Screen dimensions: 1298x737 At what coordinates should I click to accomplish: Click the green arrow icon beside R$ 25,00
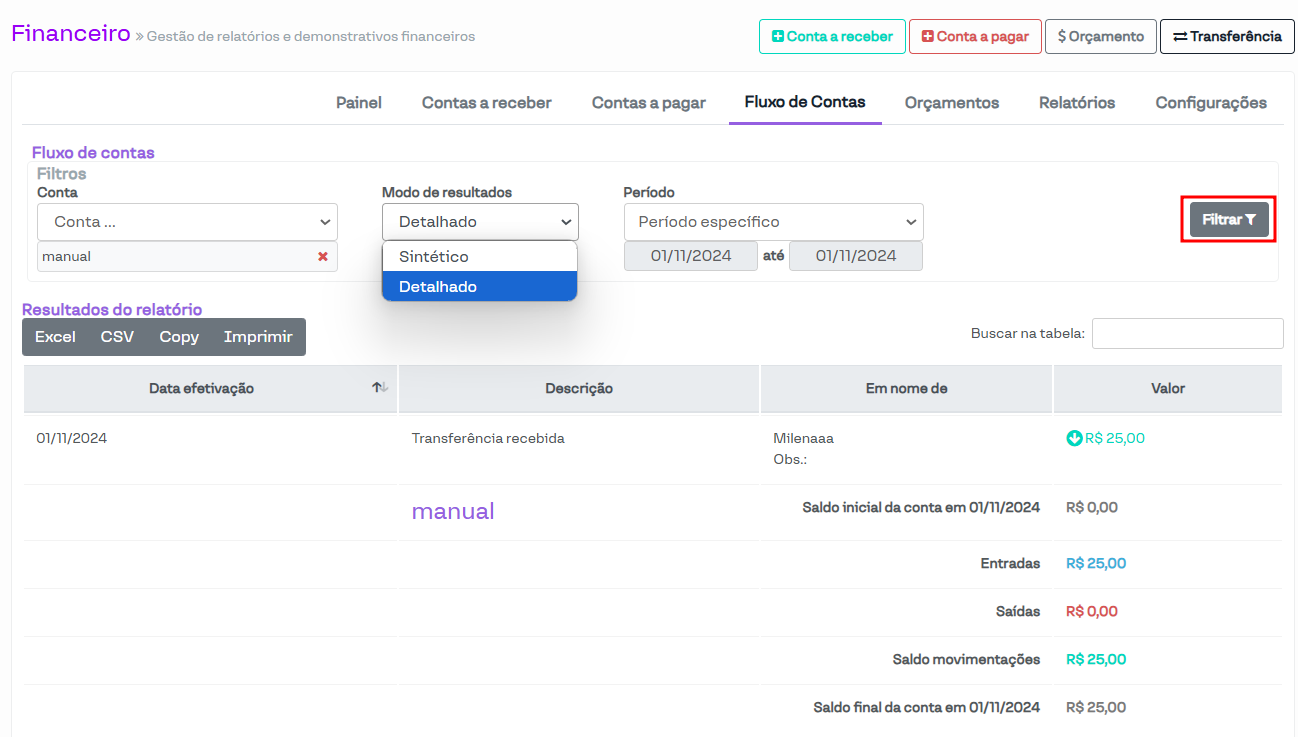pos(1074,438)
